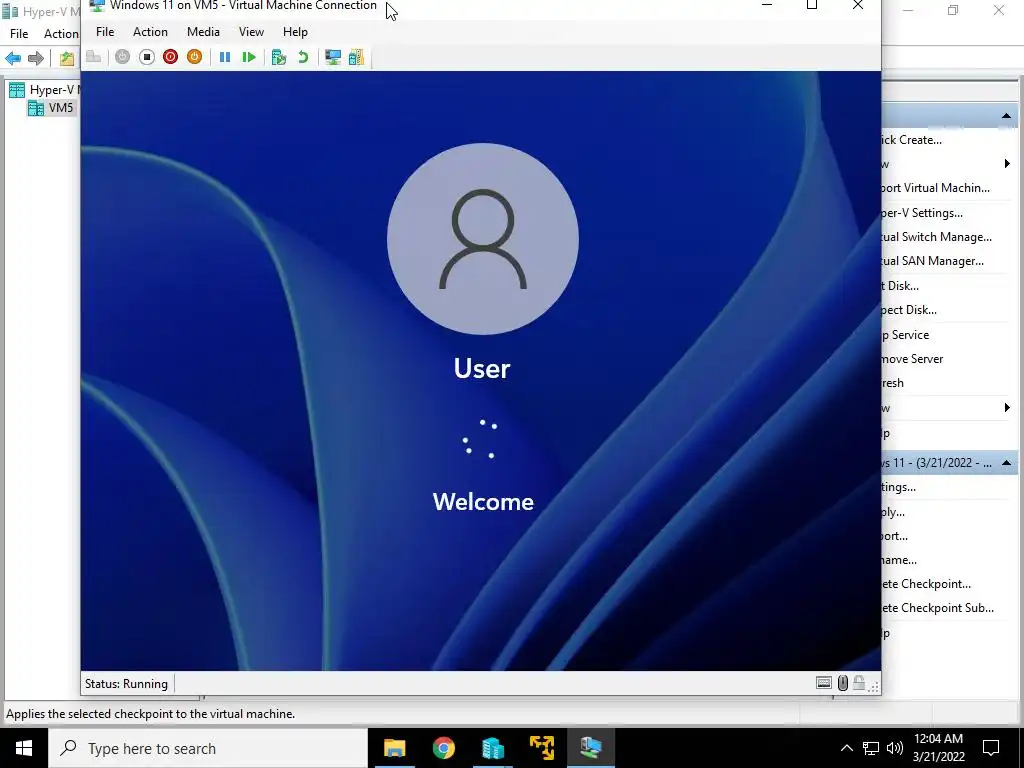Click Remove Server action
1024x768 pixels.
[912, 359]
